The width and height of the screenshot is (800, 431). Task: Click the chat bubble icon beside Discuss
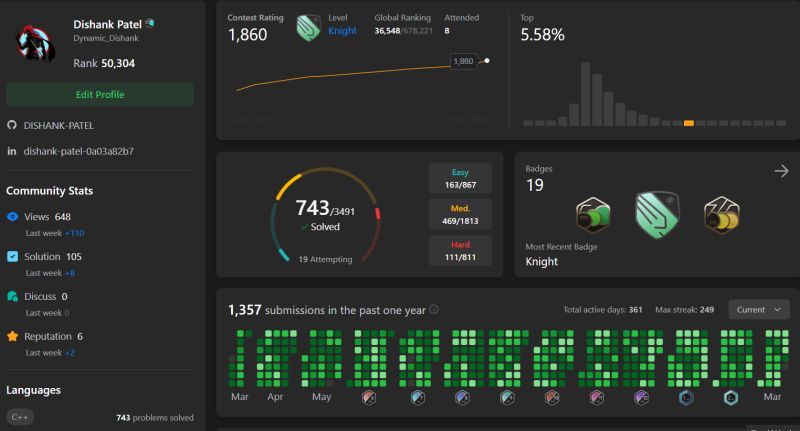[13, 296]
